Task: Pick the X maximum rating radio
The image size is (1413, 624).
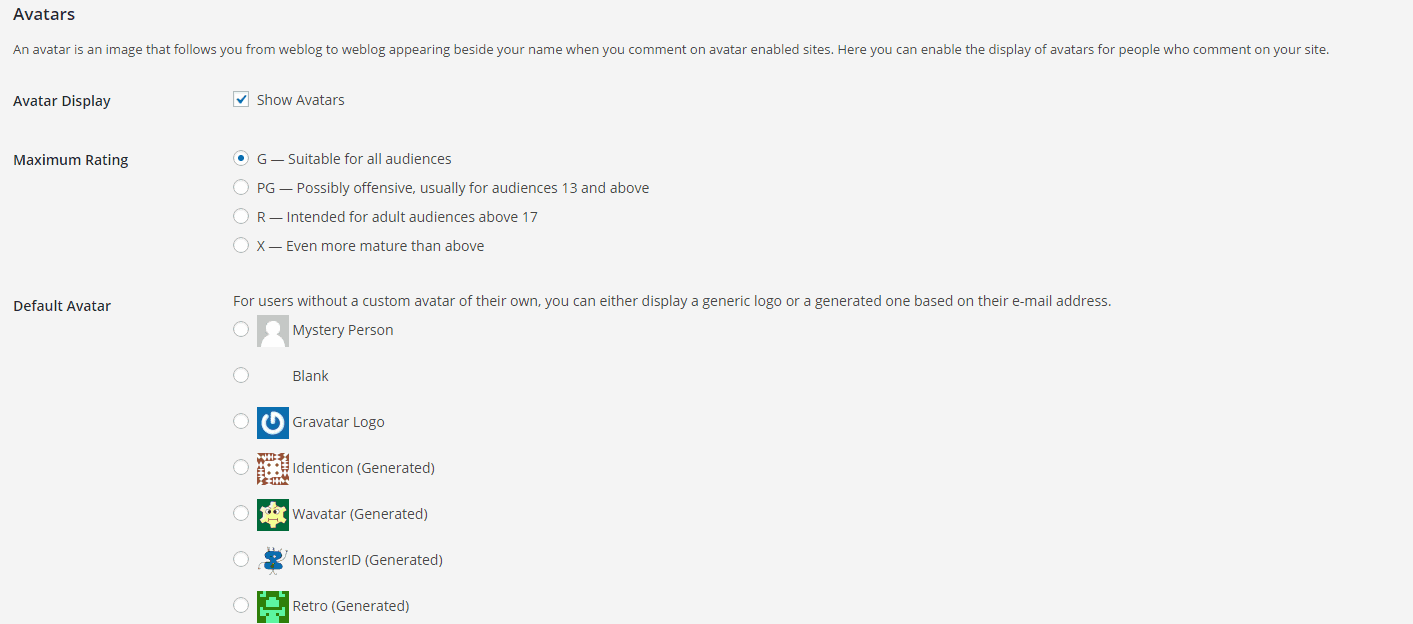Action: (241, 245)
